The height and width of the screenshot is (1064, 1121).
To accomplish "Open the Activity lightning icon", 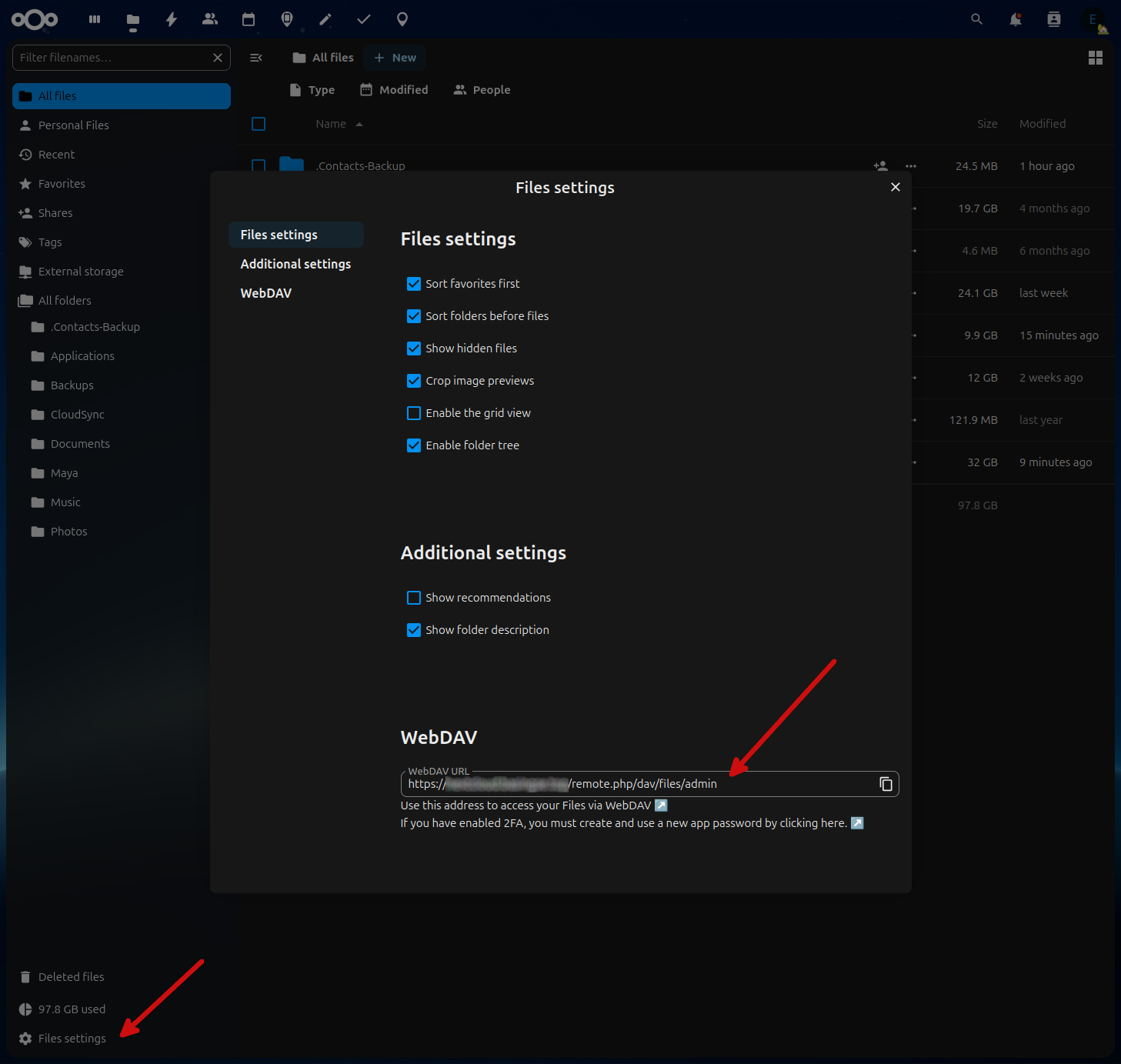I will pyautogui.click(x=172, y=19).
